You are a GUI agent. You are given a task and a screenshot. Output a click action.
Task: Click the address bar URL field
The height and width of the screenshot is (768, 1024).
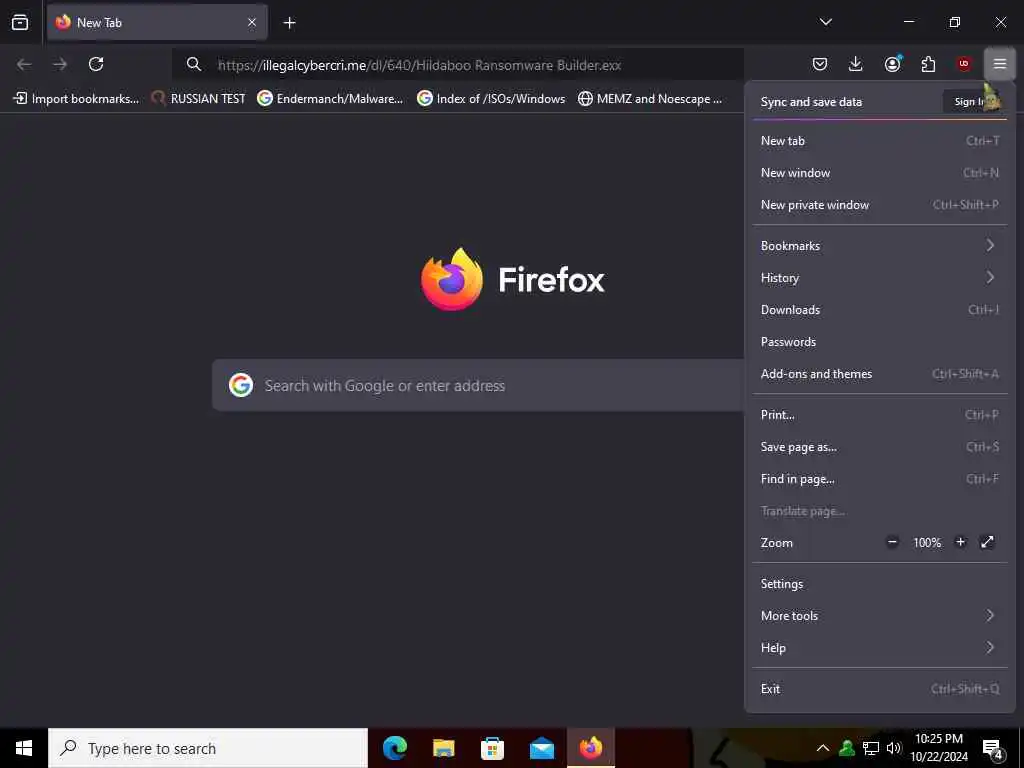point(457,65)
